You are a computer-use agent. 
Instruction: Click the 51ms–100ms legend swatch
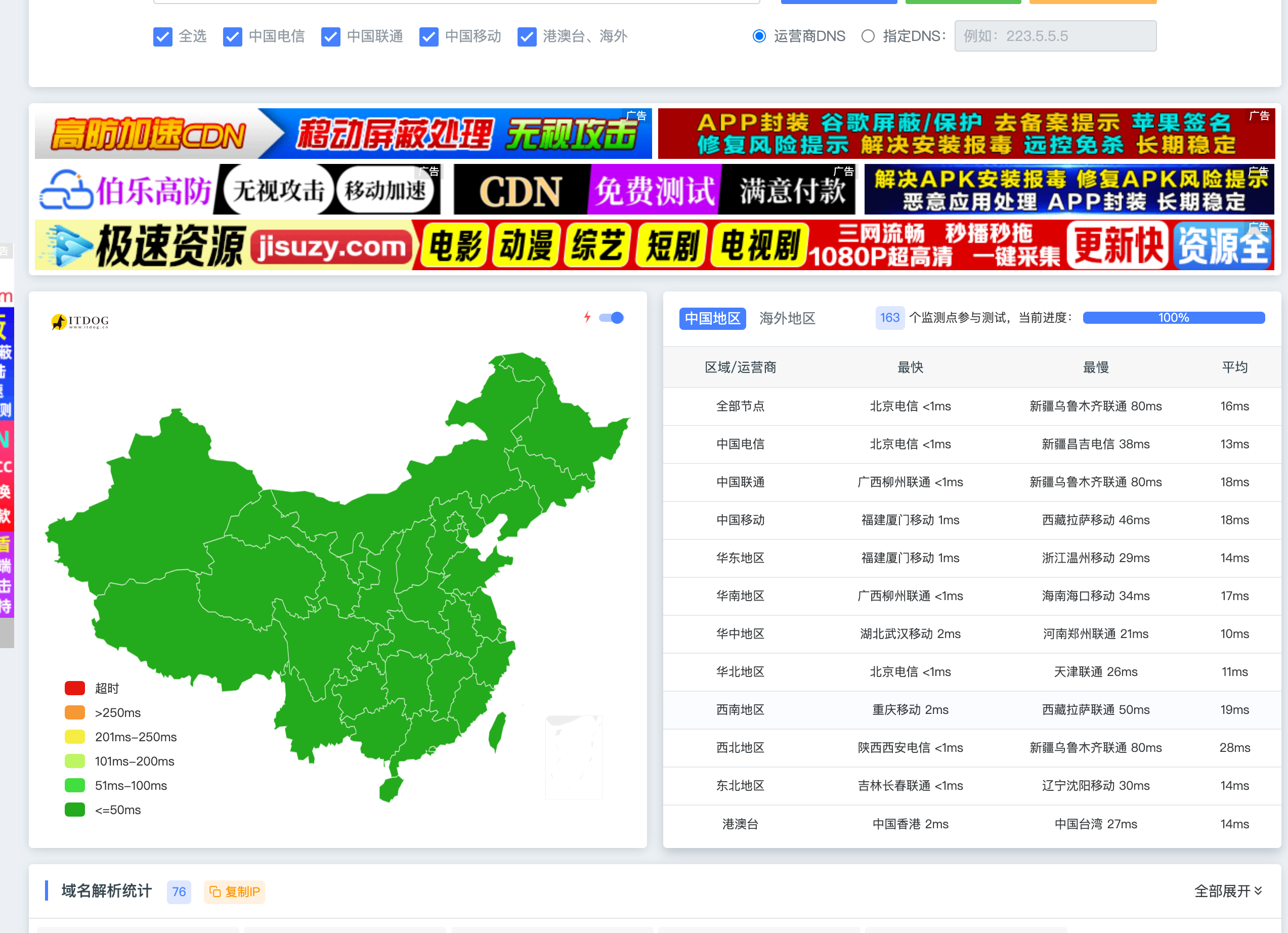click(75, 786)
